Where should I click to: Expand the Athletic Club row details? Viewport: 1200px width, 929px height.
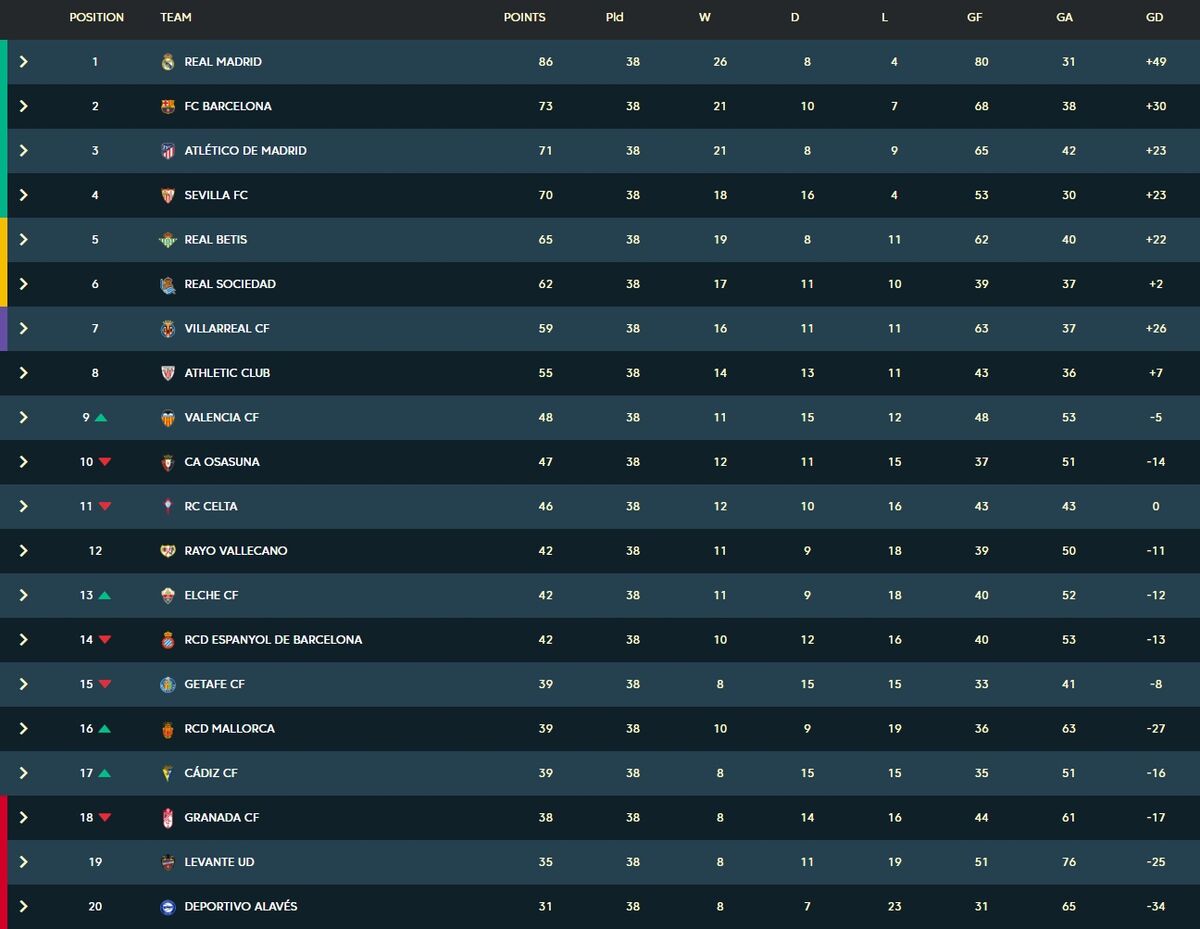23,373
